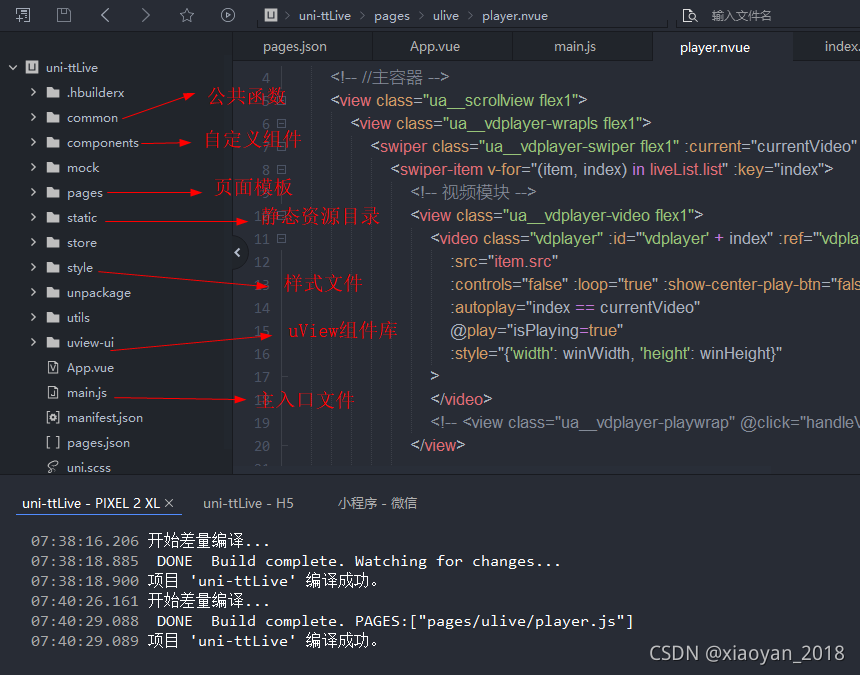Open uni.scss from the file tree

[x=88, y=467]
